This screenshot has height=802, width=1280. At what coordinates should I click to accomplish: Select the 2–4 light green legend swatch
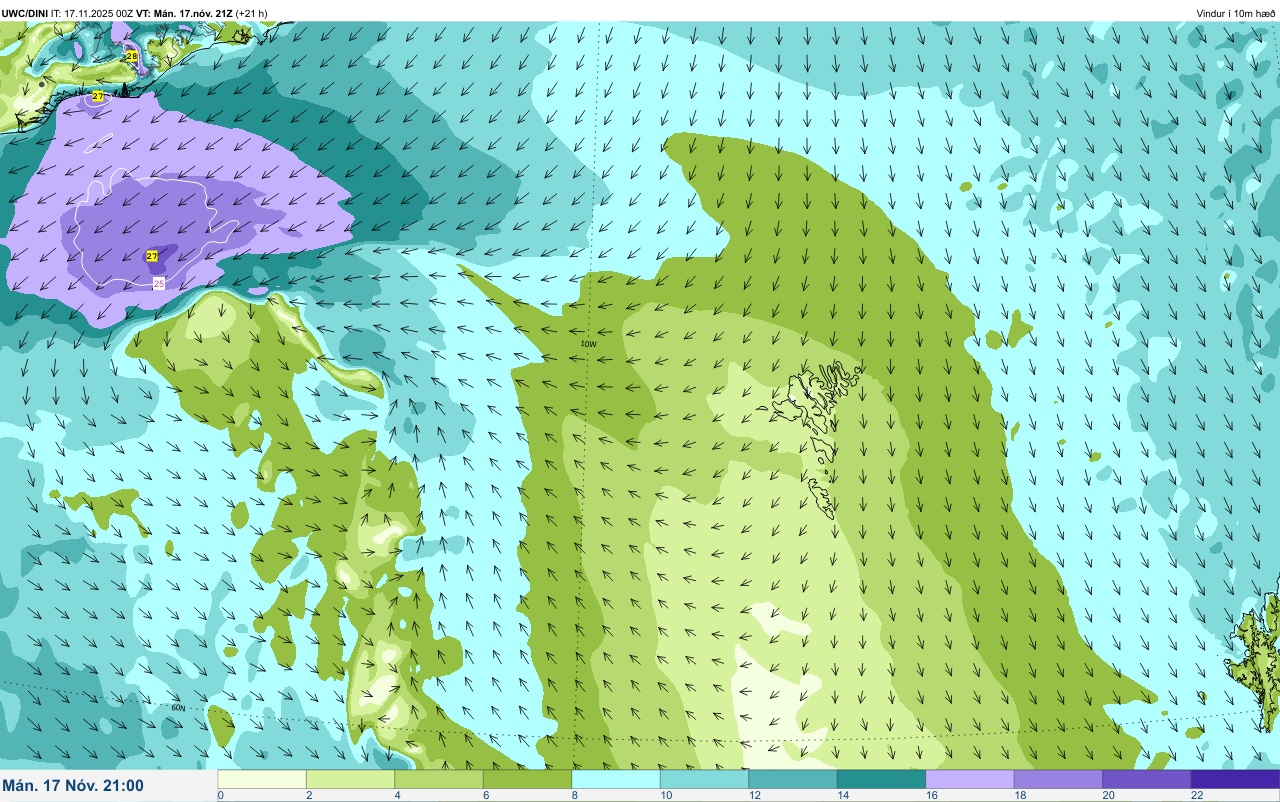(x=350, y=779)
